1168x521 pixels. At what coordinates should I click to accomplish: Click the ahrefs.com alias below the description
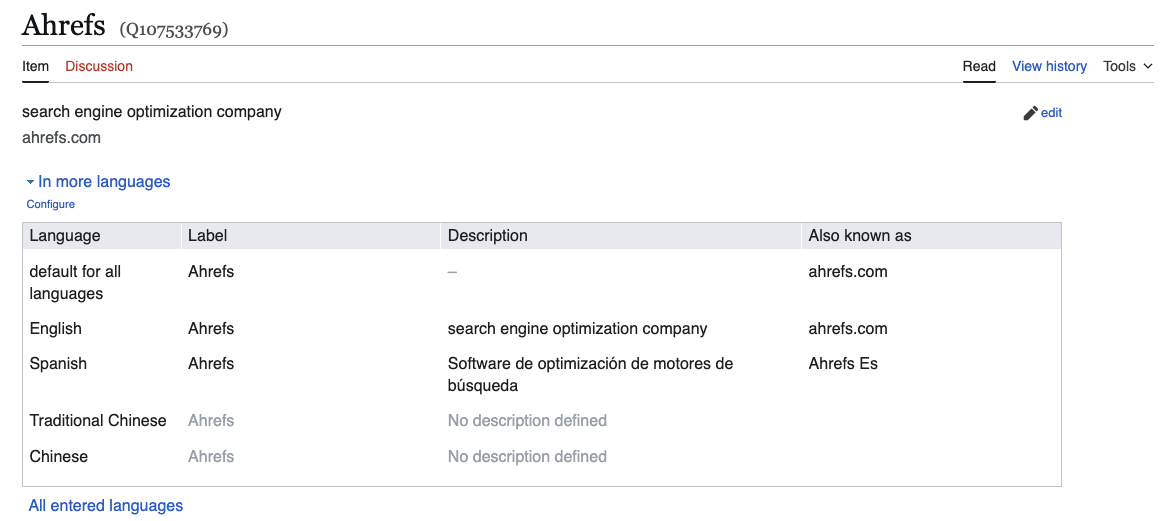(61, 138)
